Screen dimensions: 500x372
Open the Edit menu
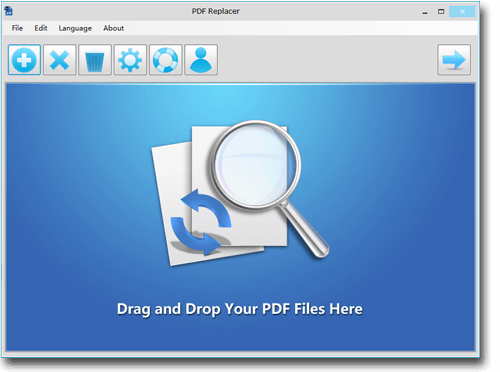click(41, 28)
